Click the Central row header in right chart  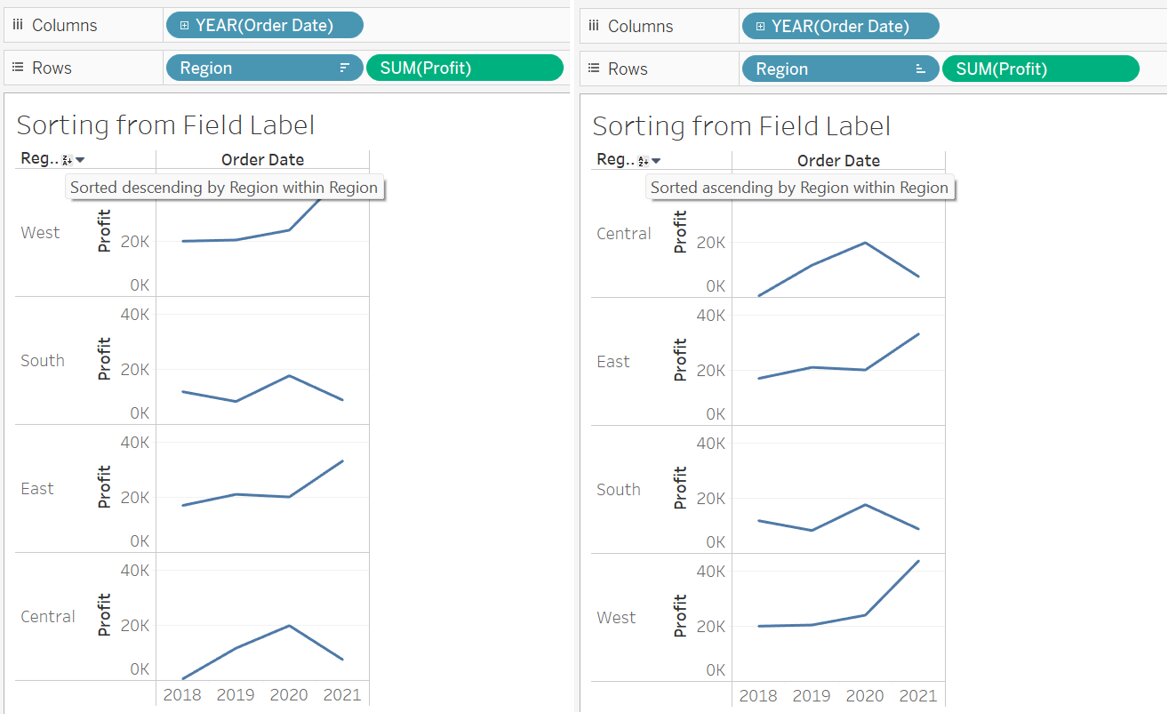[x=623, y=233]
